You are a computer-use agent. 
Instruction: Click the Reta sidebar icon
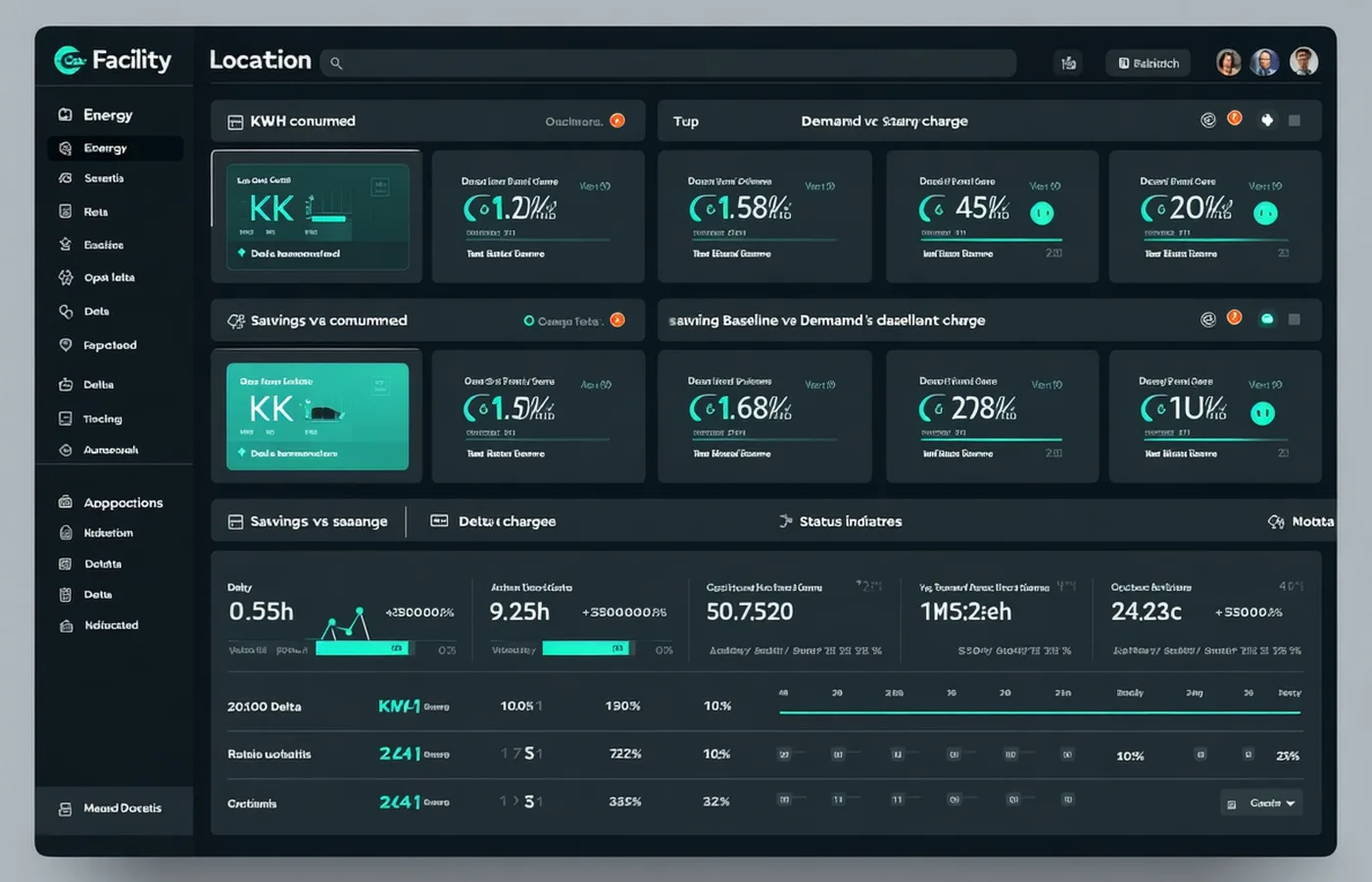(x=66, y=212)
